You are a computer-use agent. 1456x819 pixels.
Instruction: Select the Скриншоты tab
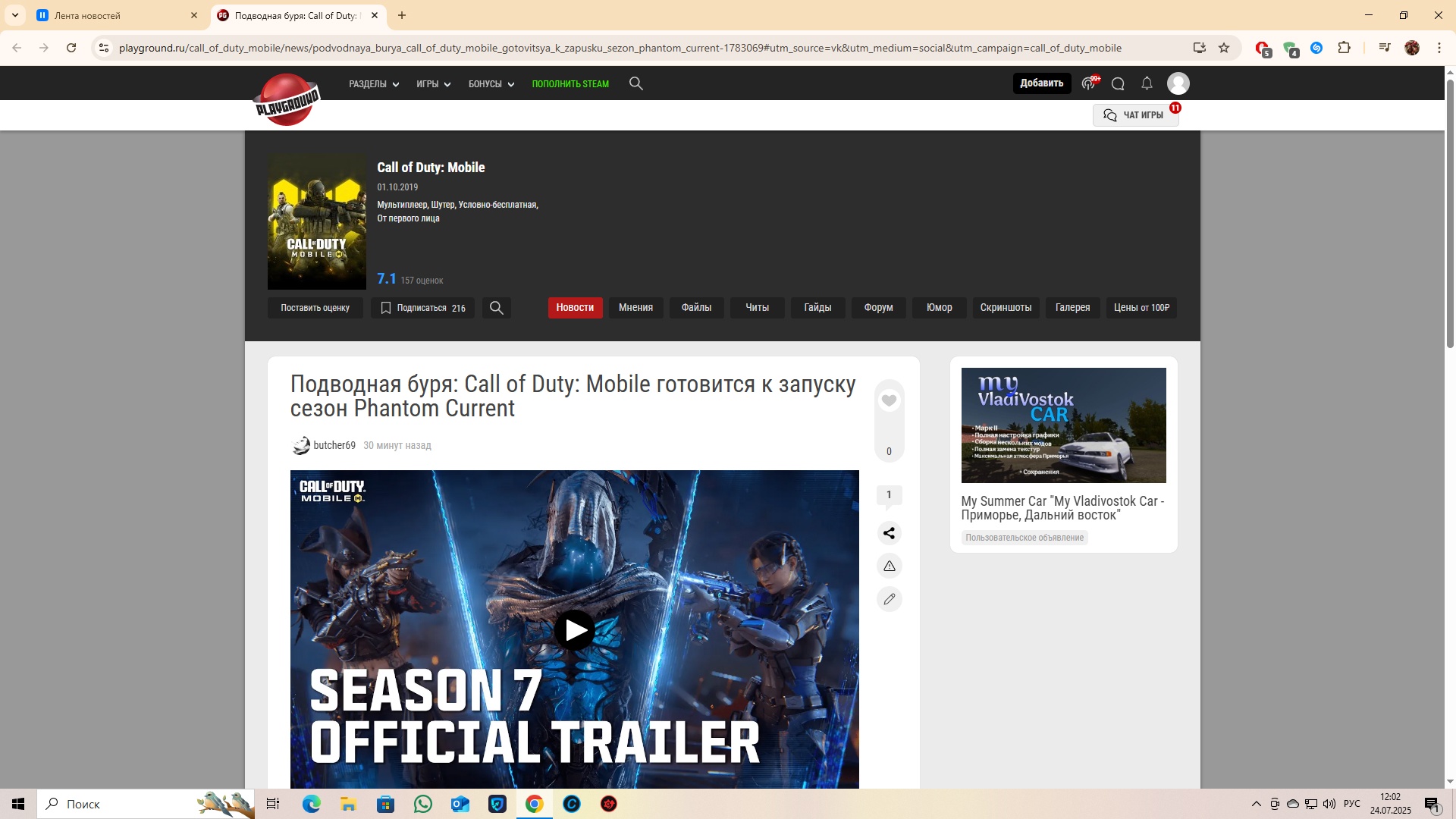pos(1006,308)
